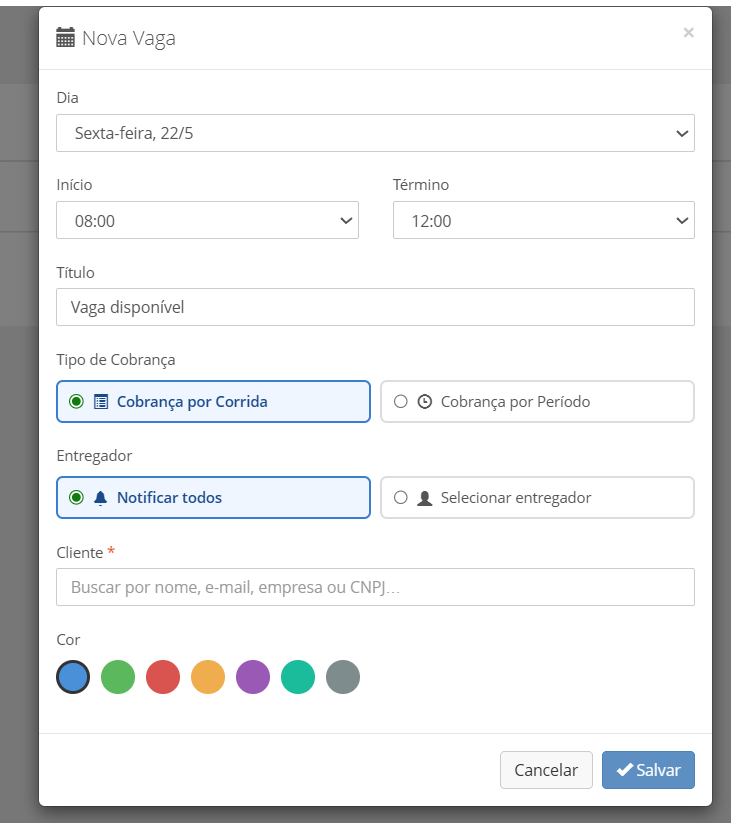Choose the orange color swatch

(x=208, y=677)
